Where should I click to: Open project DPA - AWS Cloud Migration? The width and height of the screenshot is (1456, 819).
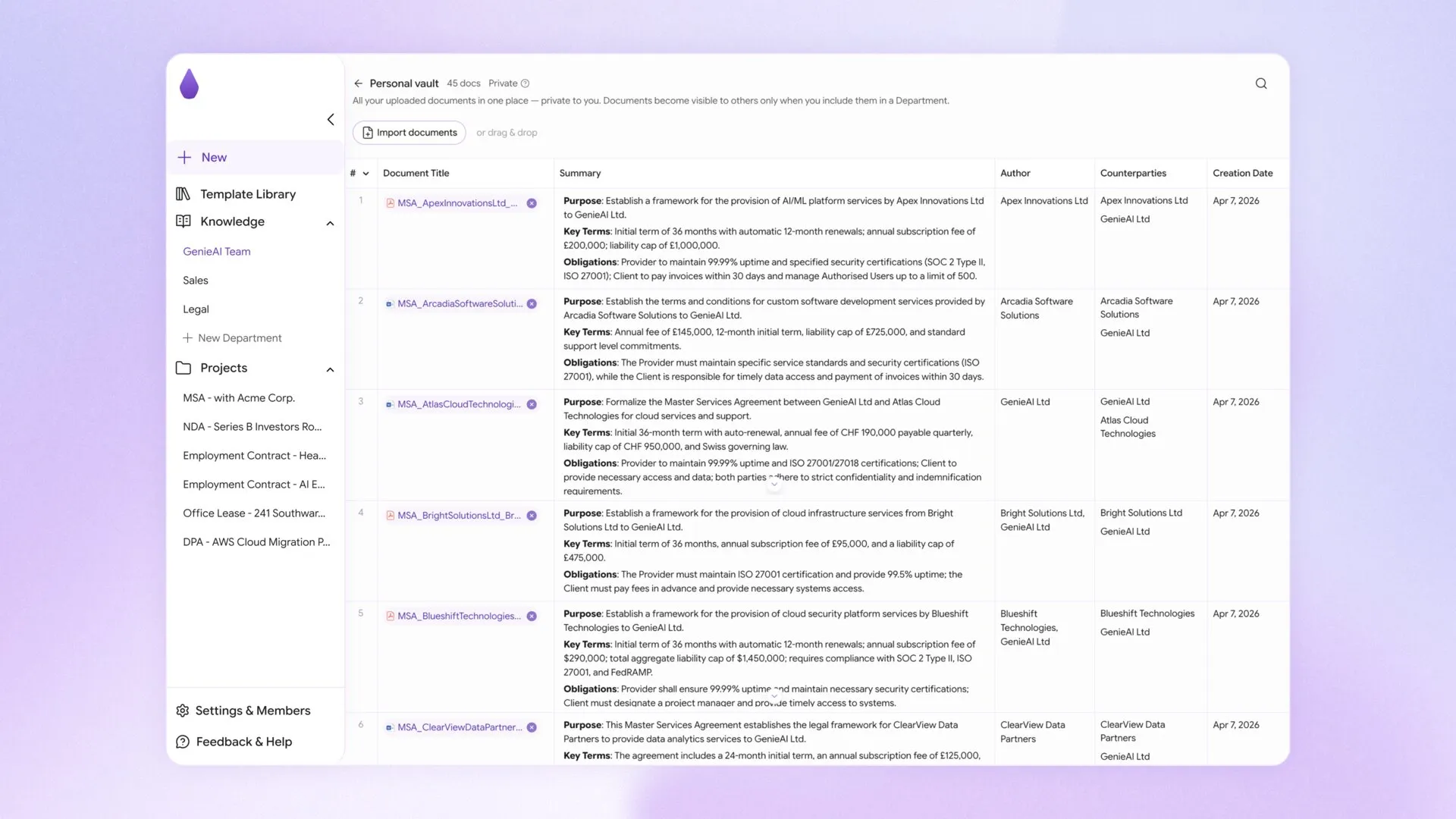pyautogui.click(x=256, y=542)
